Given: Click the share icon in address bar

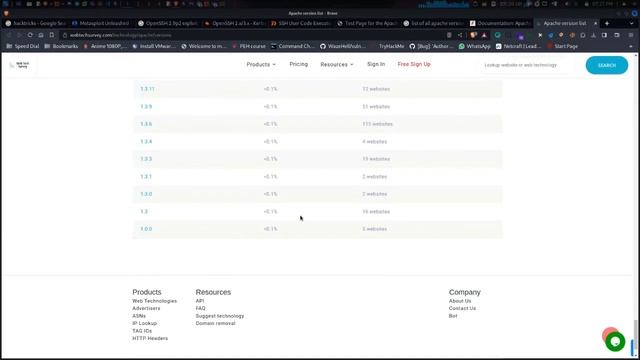Looking at the screenshot, I should coord(460,36).
